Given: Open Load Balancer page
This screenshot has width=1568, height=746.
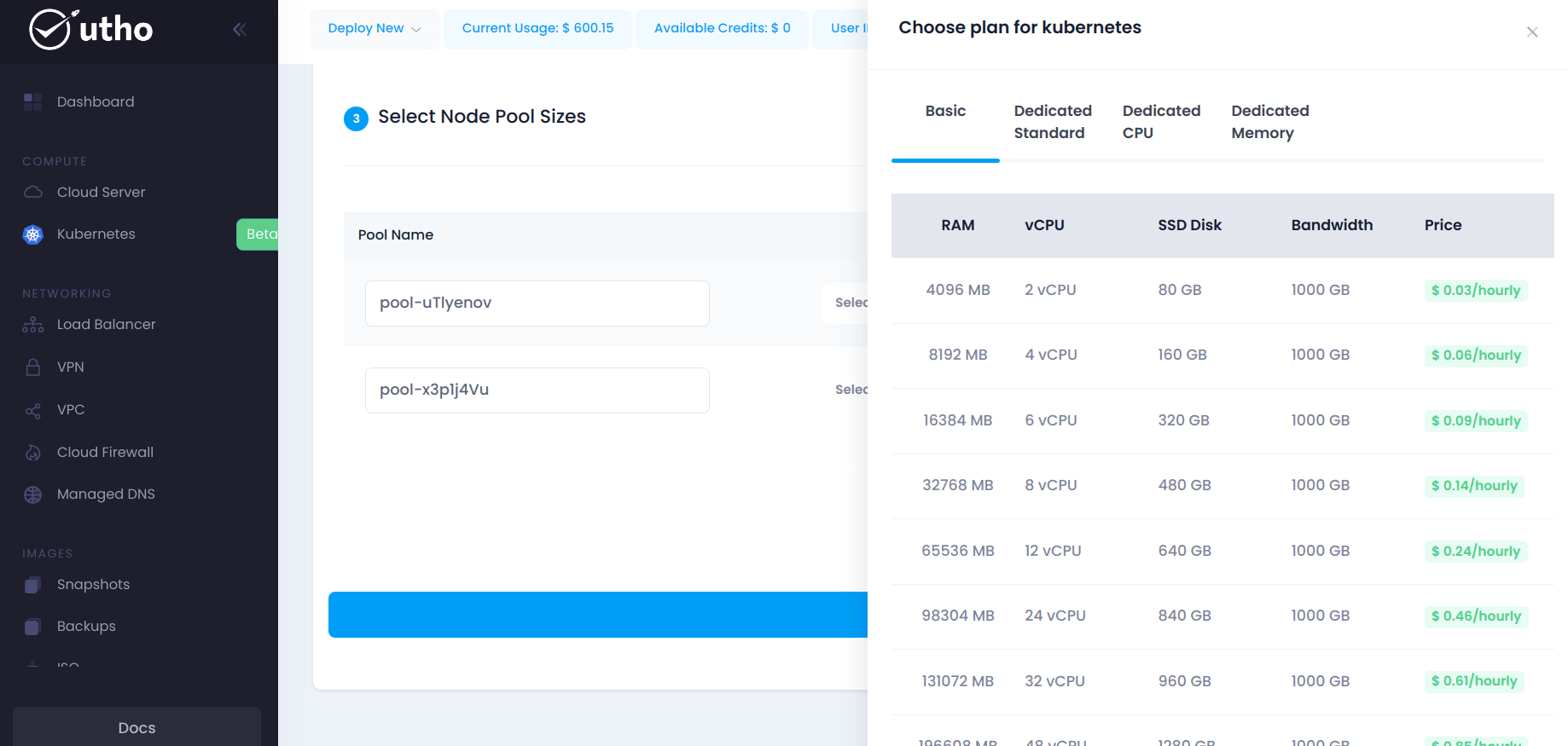Looking at the screenshot, I should coord(107,325).
